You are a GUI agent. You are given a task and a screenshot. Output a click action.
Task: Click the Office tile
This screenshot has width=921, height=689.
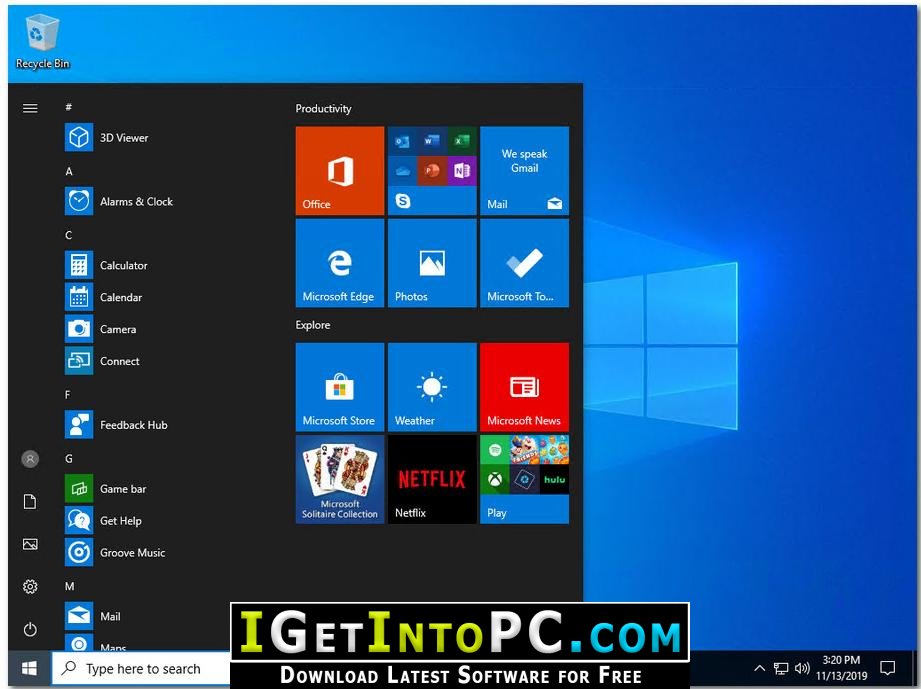coord(340,171)
